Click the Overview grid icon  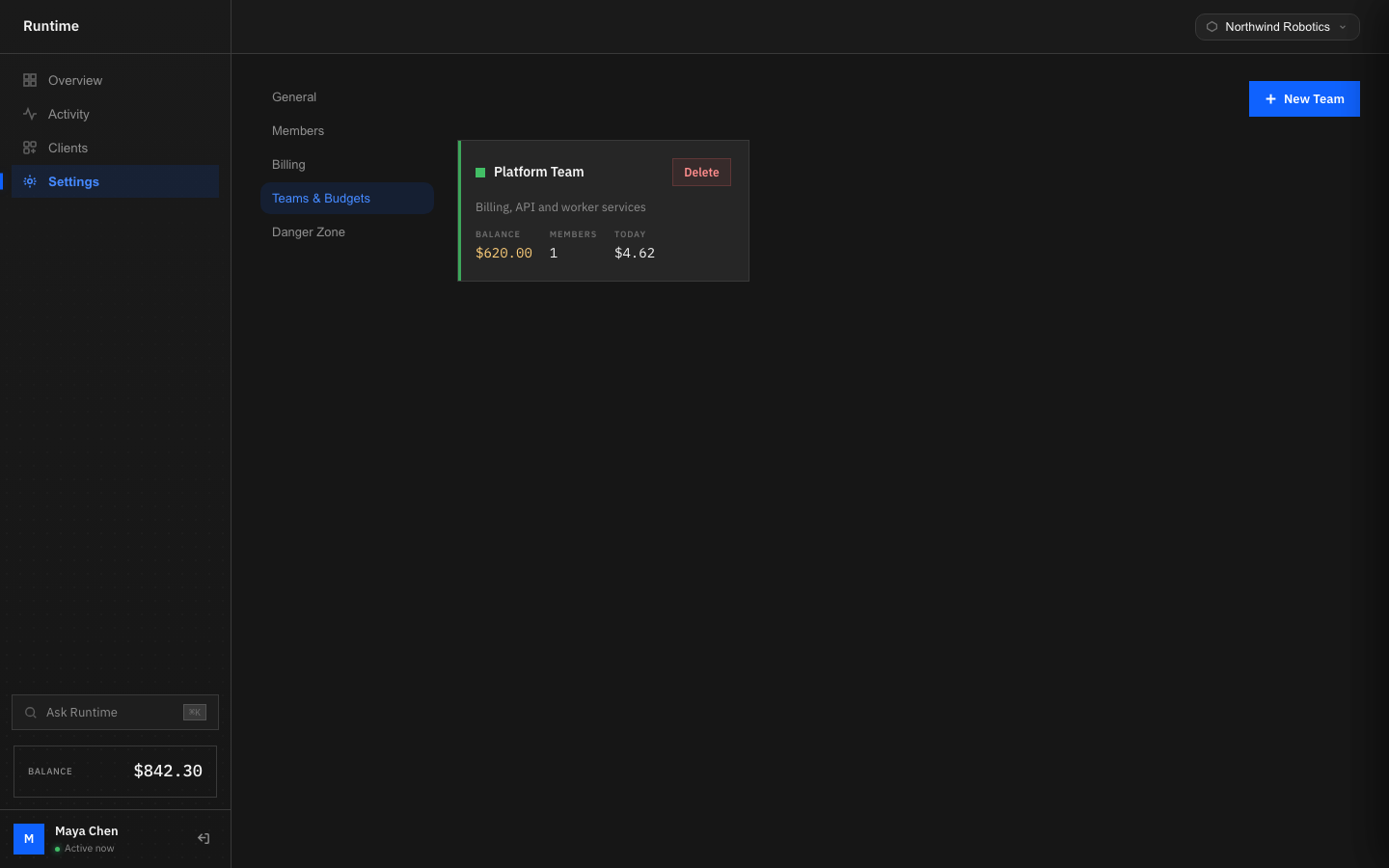click(x=30, y=80)
